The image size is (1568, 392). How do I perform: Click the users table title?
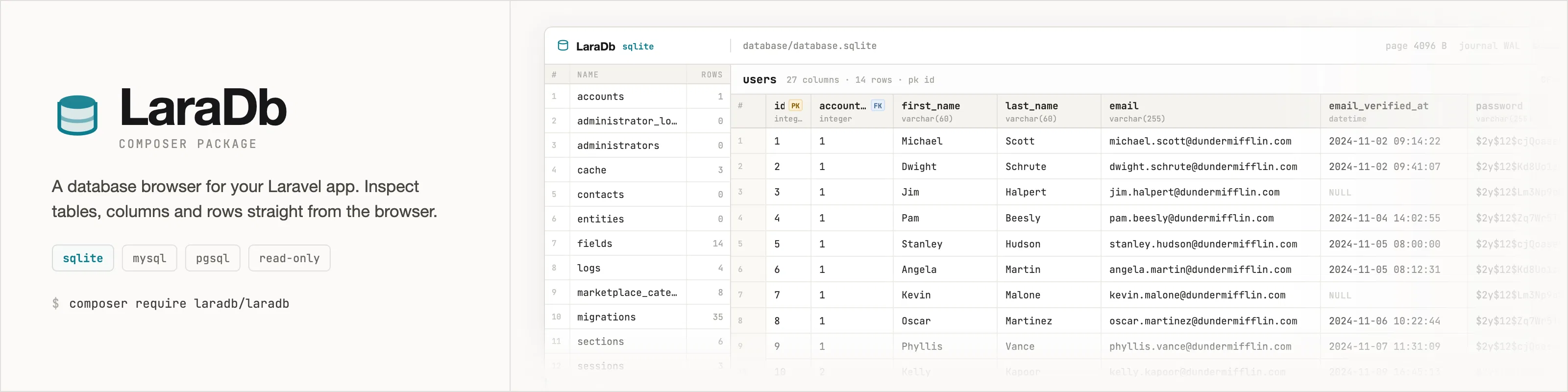[759, 80]
